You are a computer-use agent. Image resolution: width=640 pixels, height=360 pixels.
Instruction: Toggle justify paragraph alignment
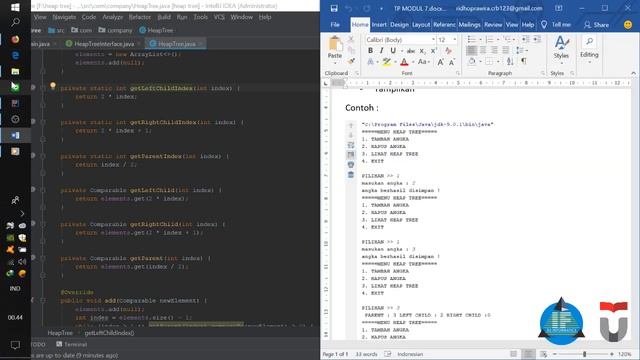click(506, 50)
